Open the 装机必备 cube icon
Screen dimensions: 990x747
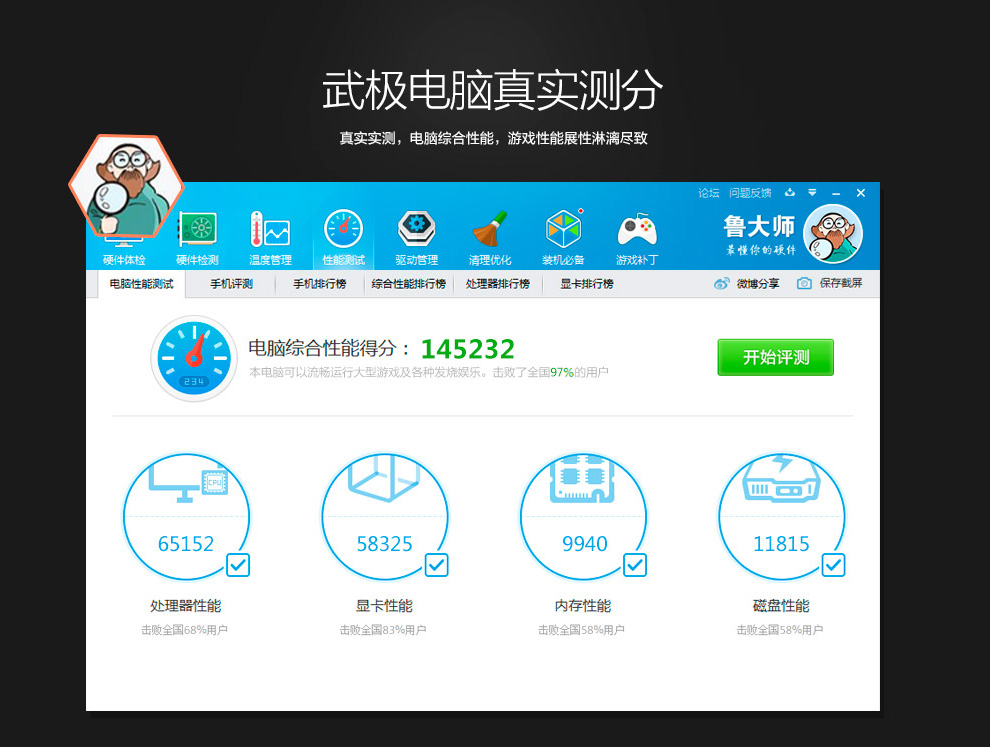point(563,229)
